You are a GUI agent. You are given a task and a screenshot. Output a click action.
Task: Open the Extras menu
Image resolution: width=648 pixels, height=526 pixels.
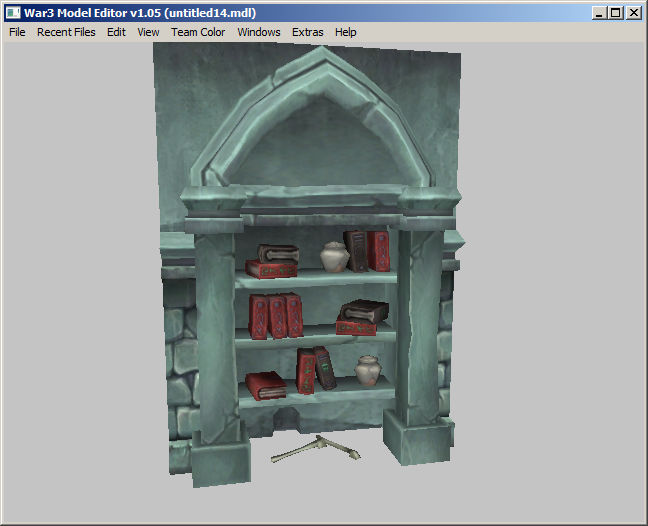pyautogui.click(x=307, y=32)
